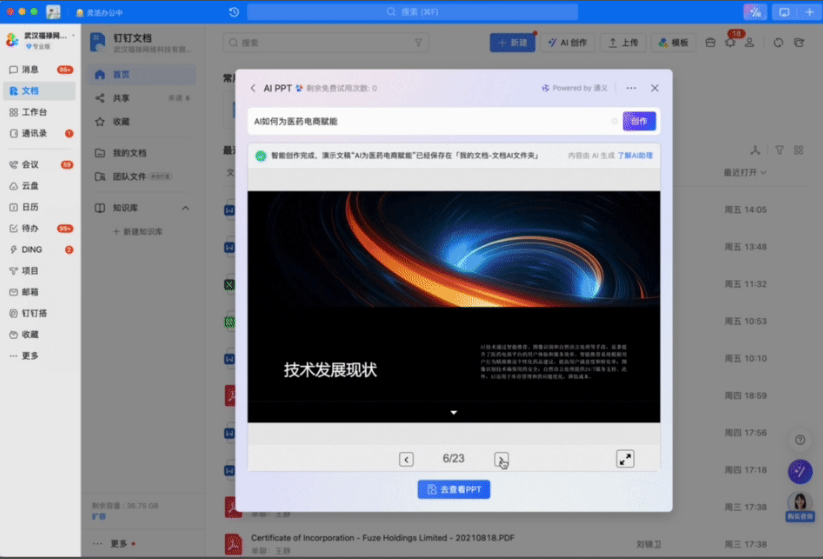Open the three-dots menu in AI PPT dialog
The height and width of the screenshot is (559, 823).
pyautogui.click(x=631, y=88)
